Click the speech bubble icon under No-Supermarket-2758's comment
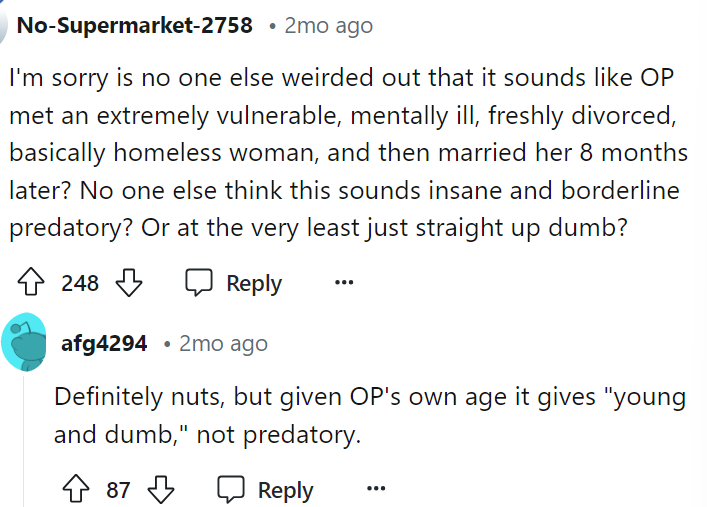The width and height of the screenshot is (707, 507). [199, 283]
